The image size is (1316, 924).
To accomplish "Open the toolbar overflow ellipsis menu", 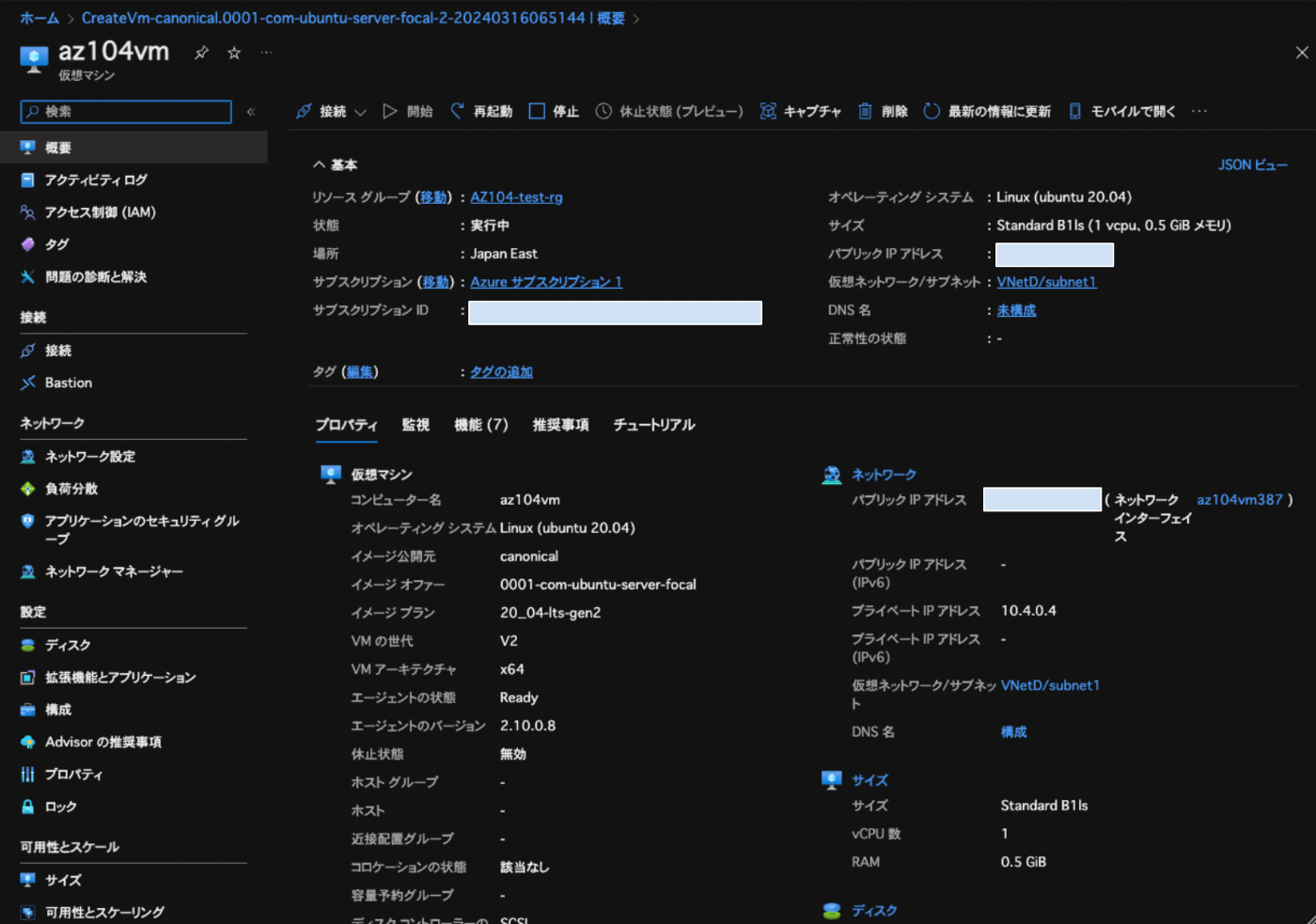I will 1199,111.
